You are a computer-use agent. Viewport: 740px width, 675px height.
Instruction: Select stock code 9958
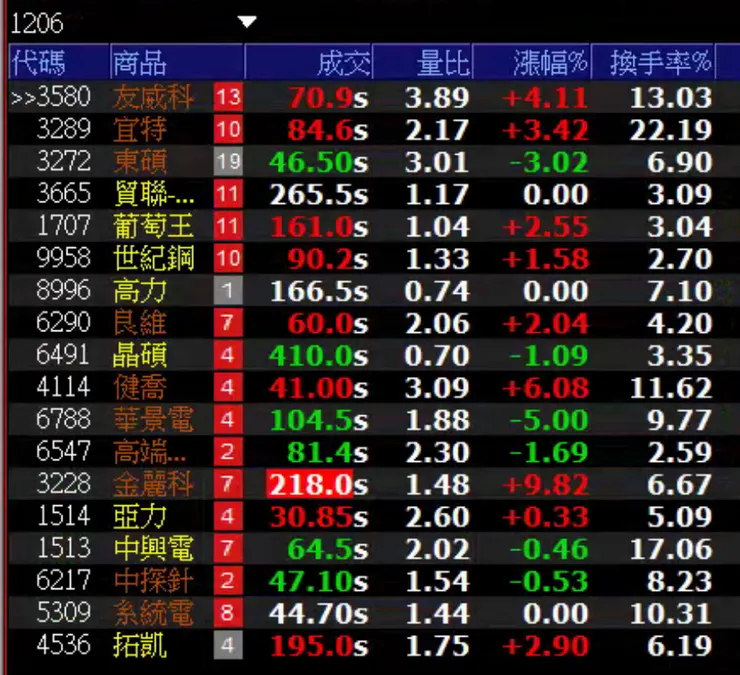[63, 258]
